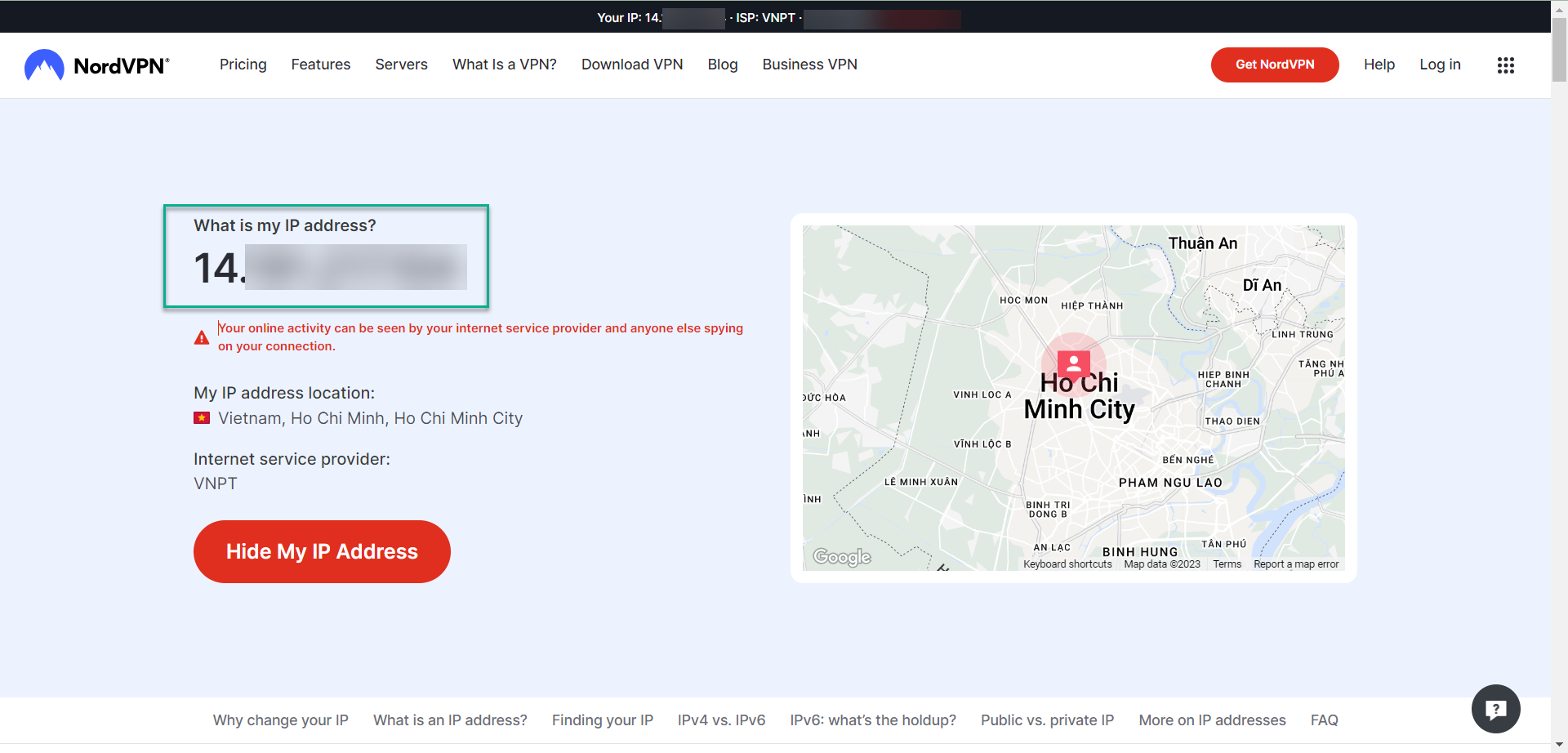Open What Is a VPN? page
Screen dimensions: 1568x753
(x=505, y=65)
